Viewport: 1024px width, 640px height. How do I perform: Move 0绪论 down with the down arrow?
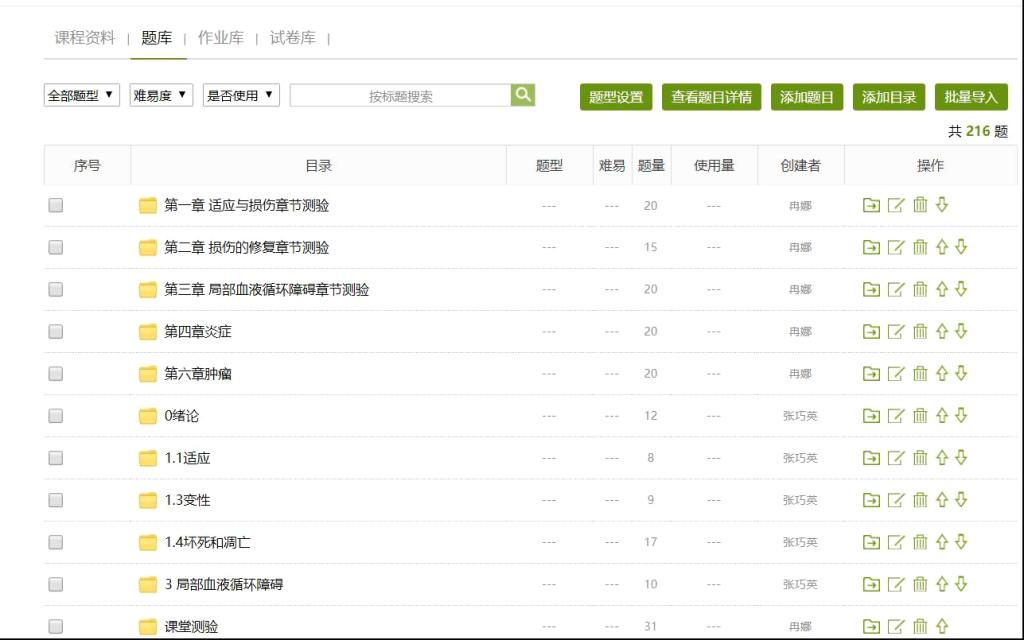pos(961,415)
